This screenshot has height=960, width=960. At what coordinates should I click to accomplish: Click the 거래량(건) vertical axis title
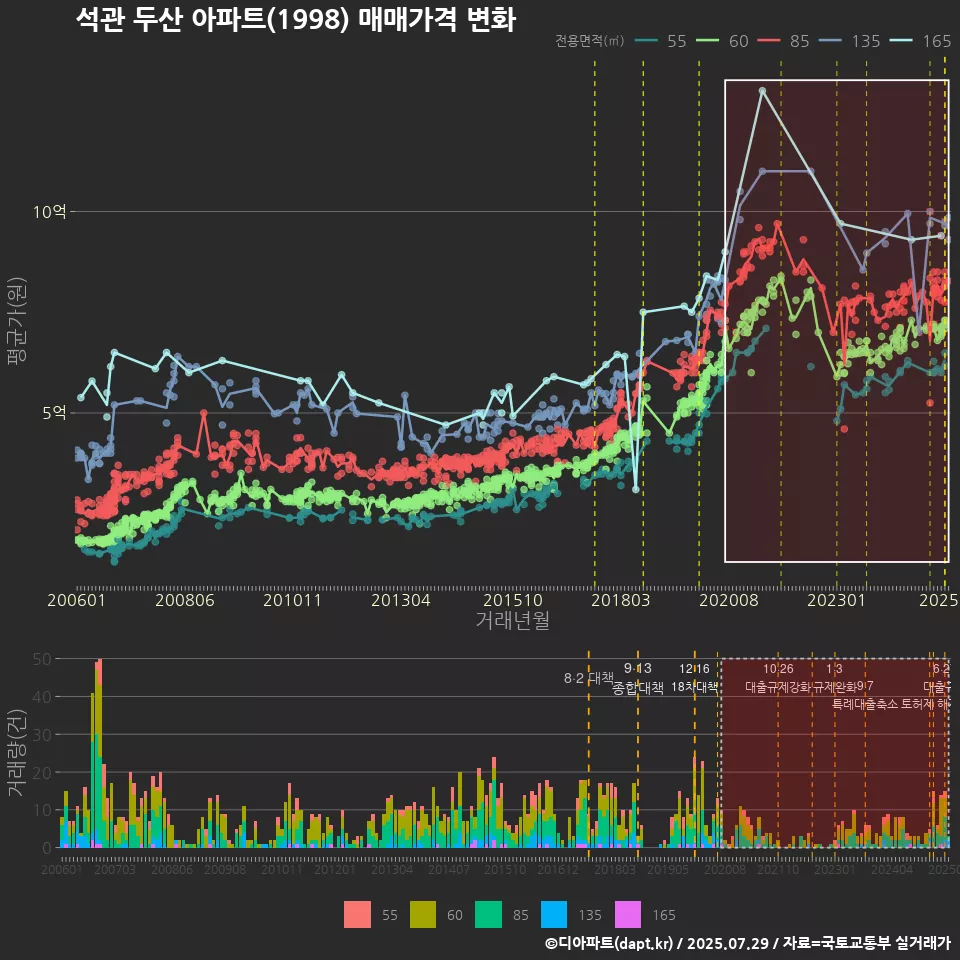(x=16, y=753)
